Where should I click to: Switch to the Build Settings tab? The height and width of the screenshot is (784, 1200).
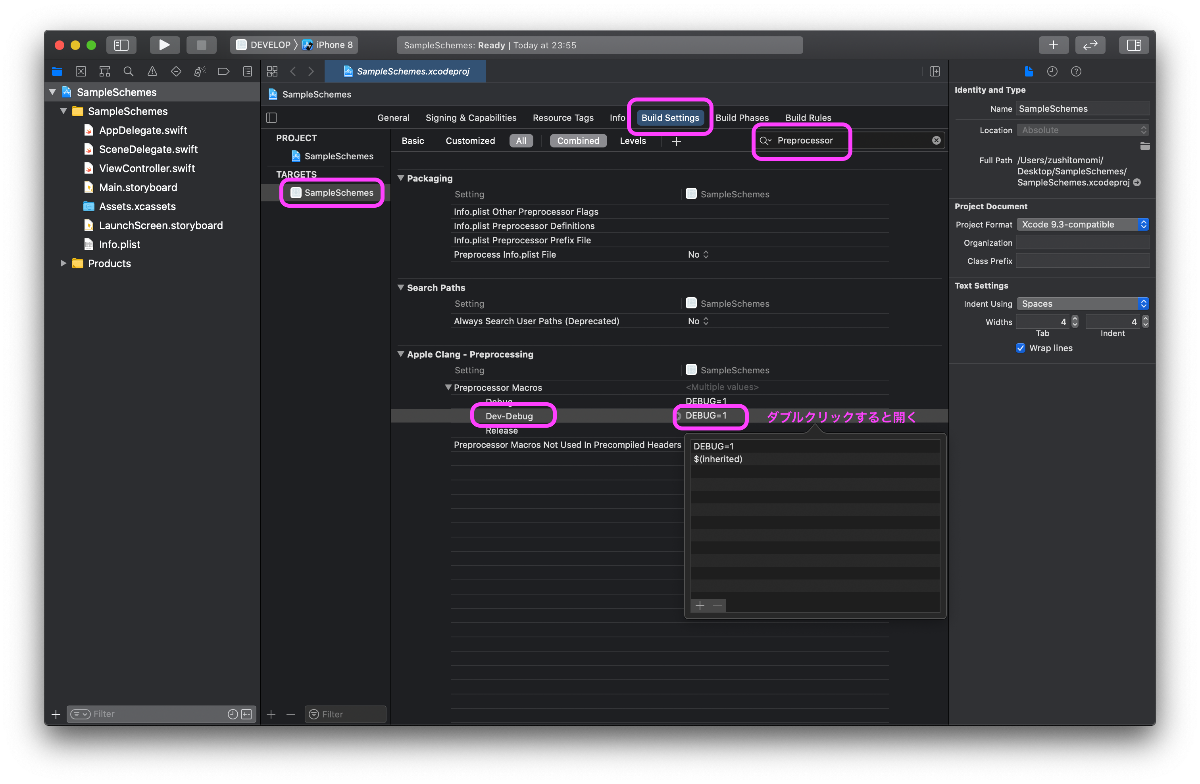[670, 118]
